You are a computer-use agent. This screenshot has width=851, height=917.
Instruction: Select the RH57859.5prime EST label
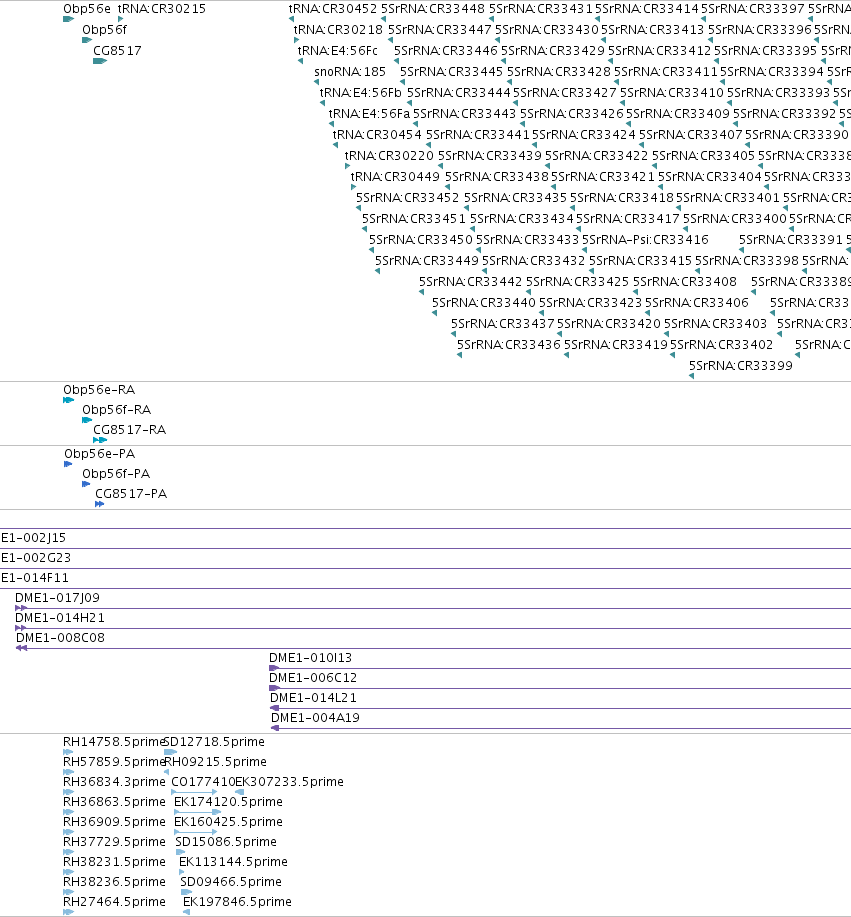pyautogui.click(x=113, y=762)
